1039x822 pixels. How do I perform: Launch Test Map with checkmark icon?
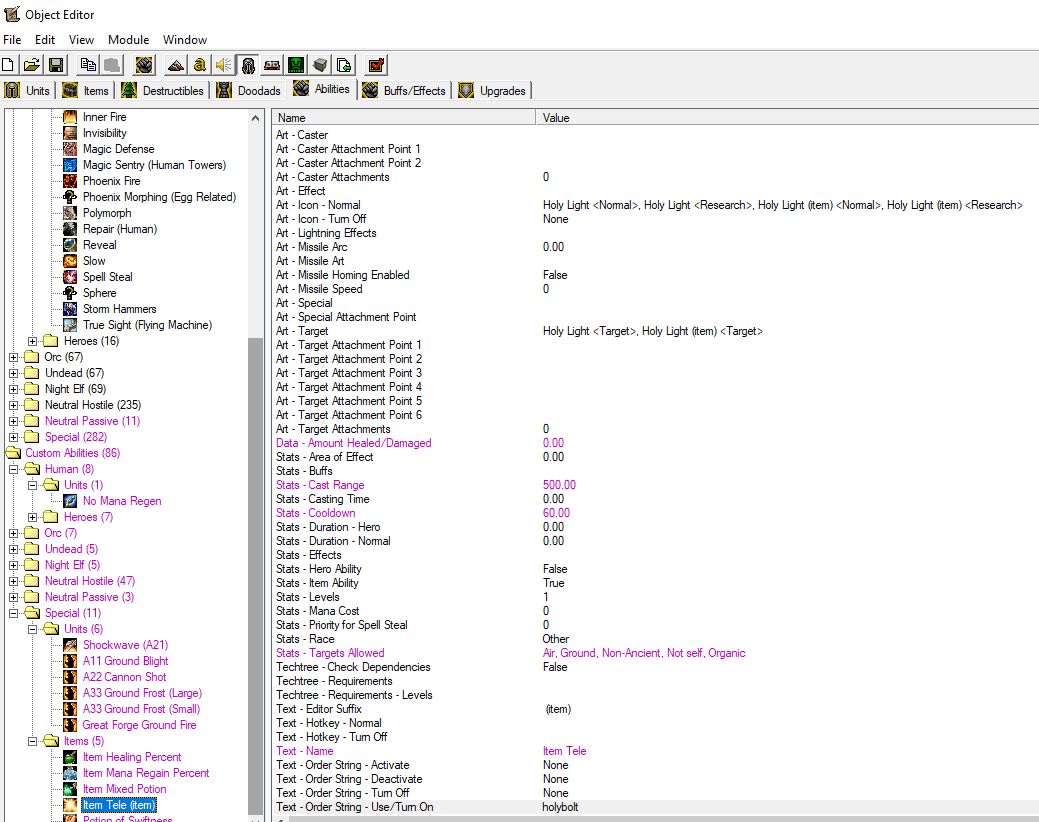pyautogui.click(x=376, y=65)
